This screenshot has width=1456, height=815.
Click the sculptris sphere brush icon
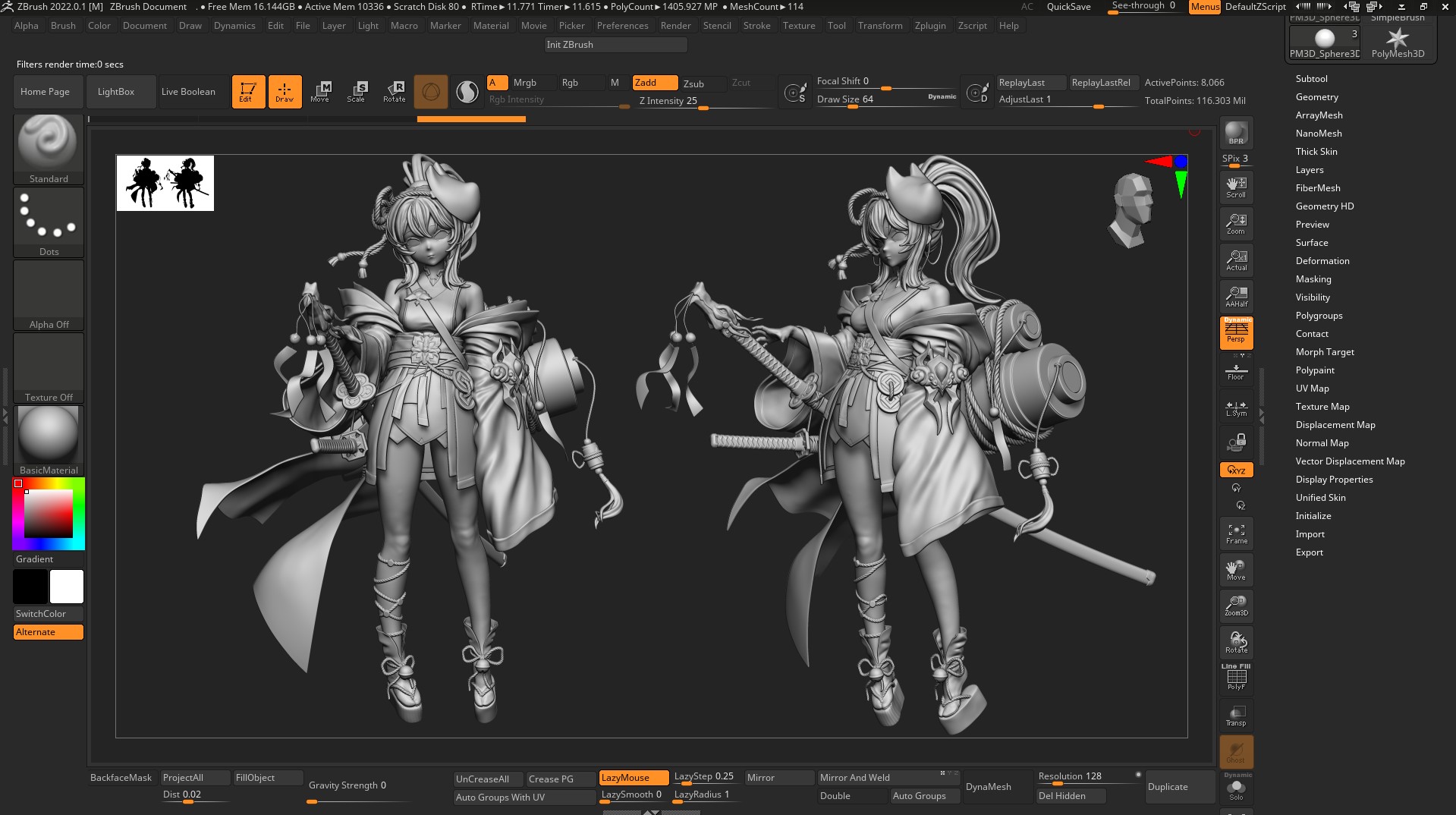(x=431, y=92)
